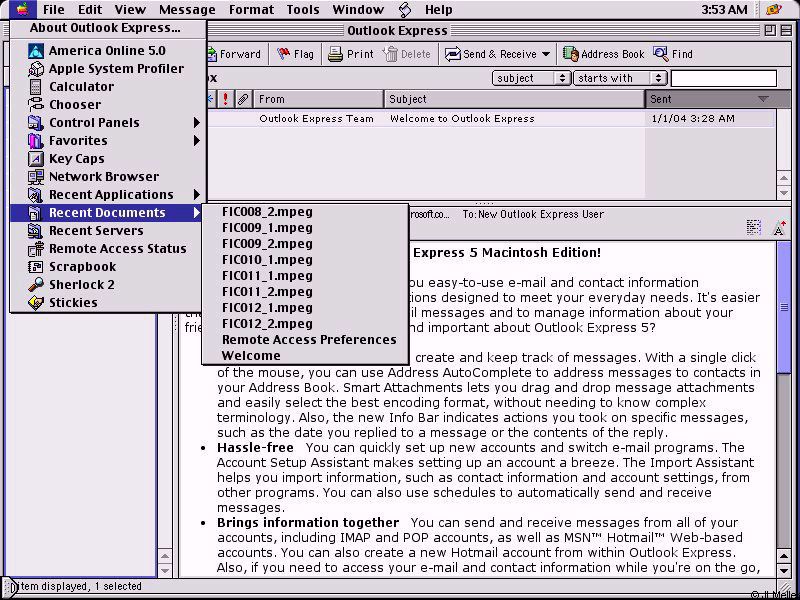Viewport: 800px width, 600px height.
Task: Open the Tools menu in the menu bar
Action: [303, 10]
